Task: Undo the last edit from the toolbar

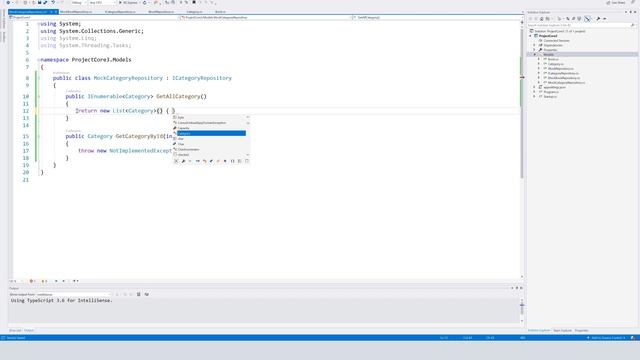Action: 53,2
